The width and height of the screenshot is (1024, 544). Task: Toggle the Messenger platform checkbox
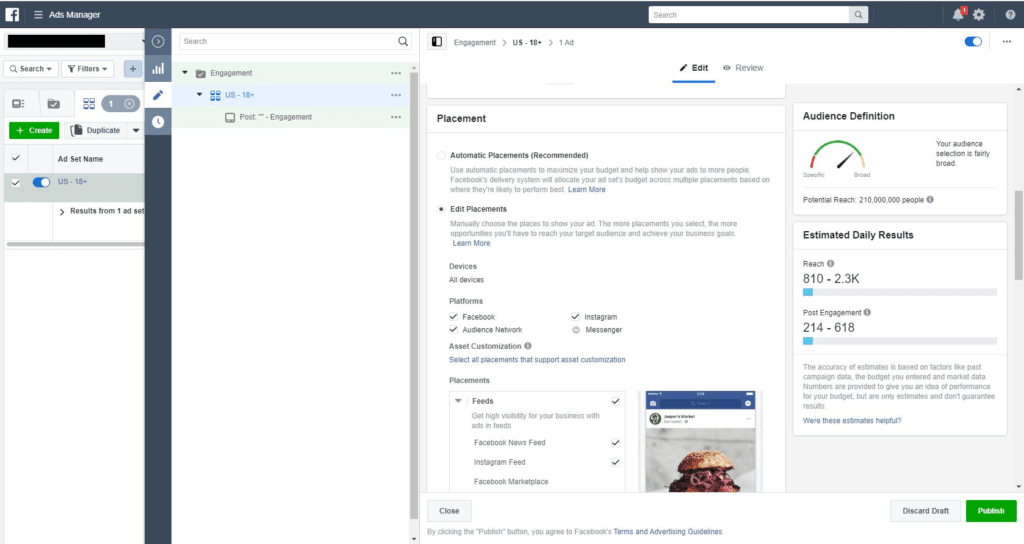(x=576, y=330)
